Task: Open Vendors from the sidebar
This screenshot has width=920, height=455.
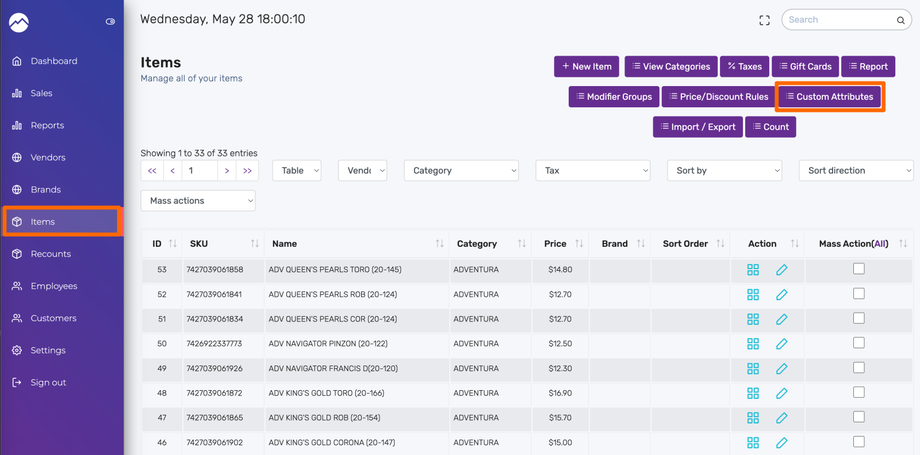Action: (48, 157)
